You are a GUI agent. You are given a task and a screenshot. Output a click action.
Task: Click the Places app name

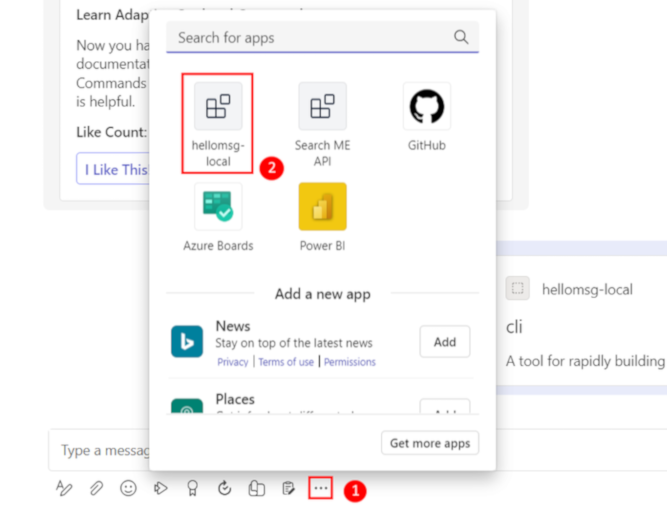(x=235, y=399)
